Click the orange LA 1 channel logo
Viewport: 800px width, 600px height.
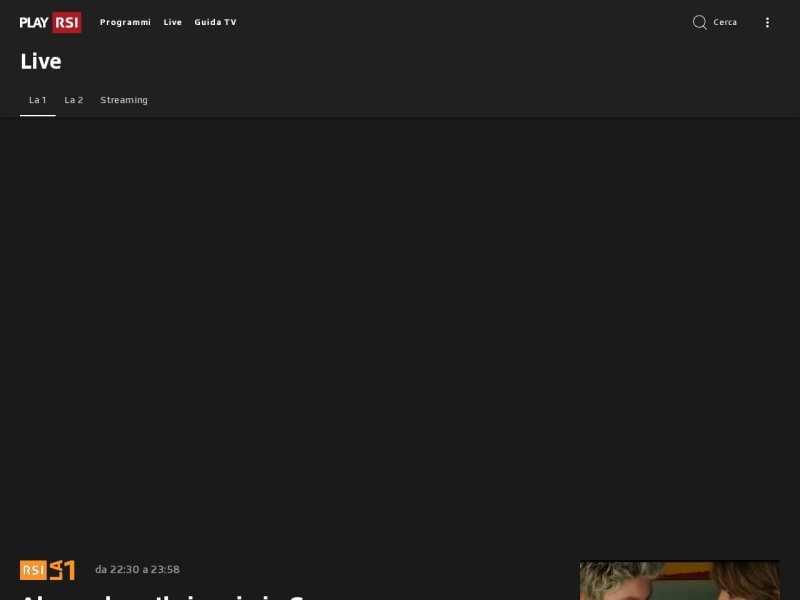point(62,570)
